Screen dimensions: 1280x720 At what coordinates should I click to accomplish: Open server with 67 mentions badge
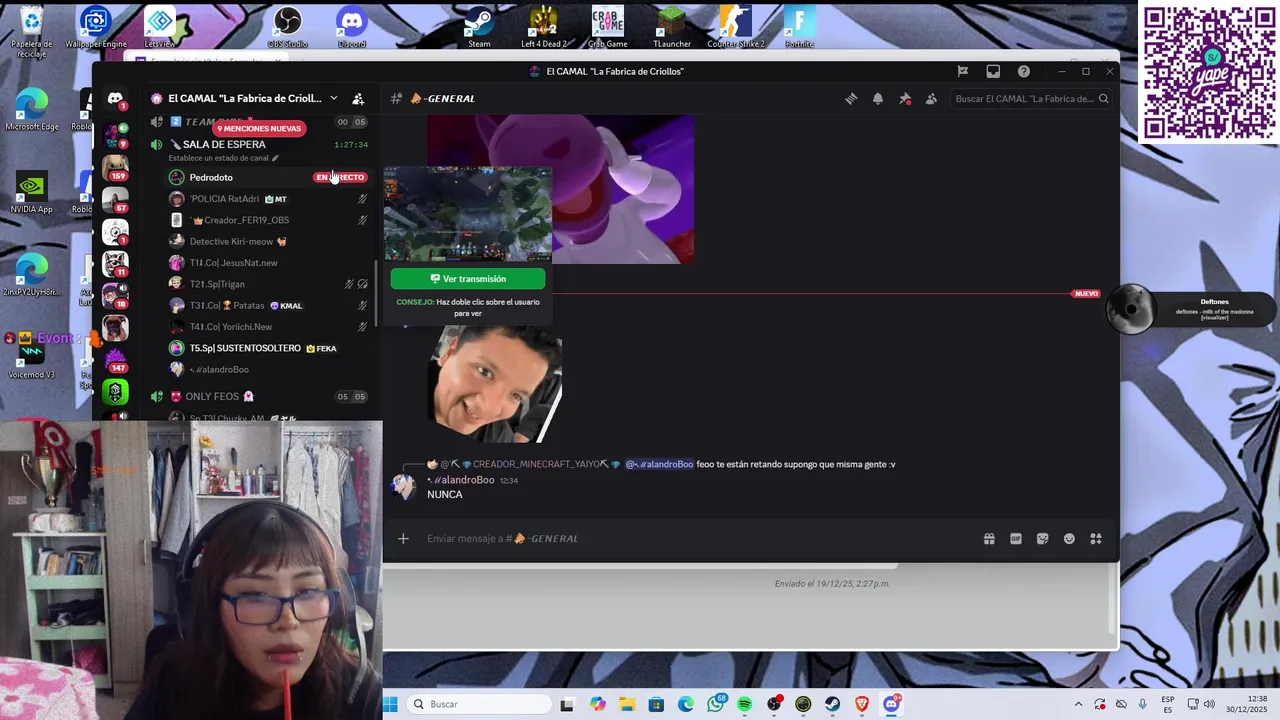point(115,199)
